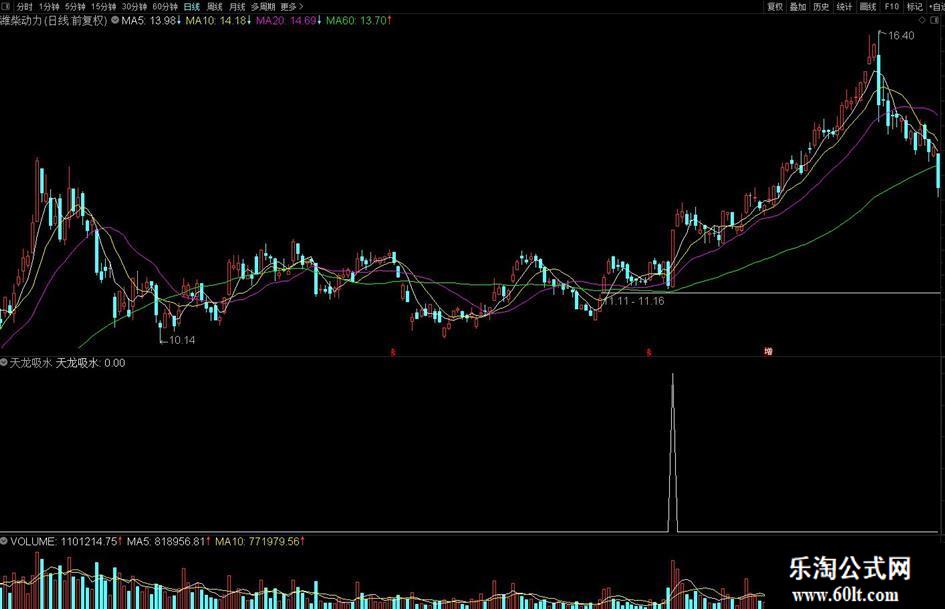Image resolution: width=945 pixels, height=609 pixels.
Task: Click the 潍柴动力(日线 前复权) stock title
Action: click(53, 20)
